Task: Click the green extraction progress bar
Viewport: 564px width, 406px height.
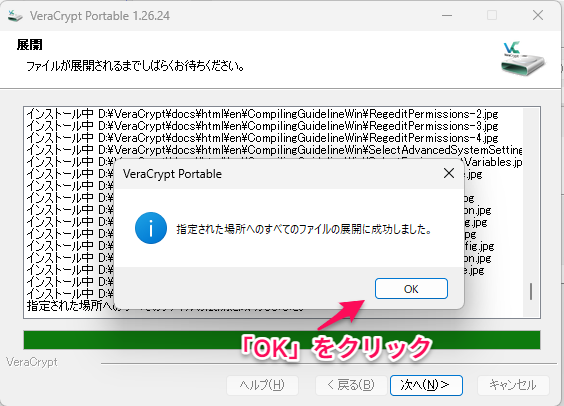Action: tap(282, 340)
